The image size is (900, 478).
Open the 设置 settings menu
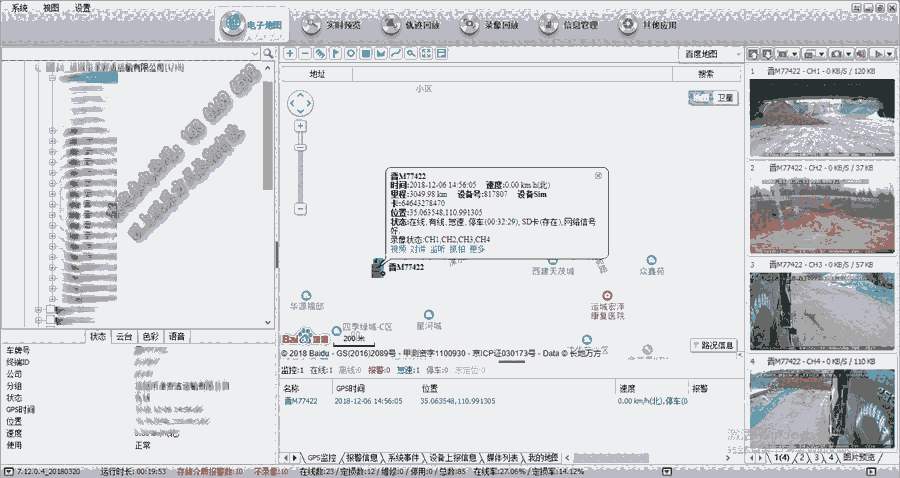click(x=82, y=7)
